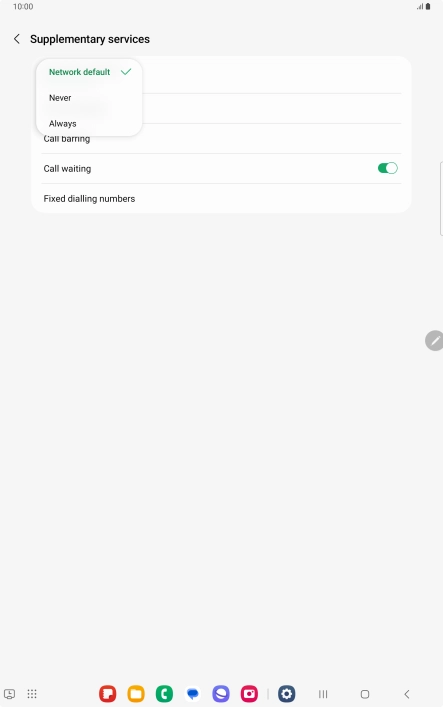This screenshot has height=707, width=443.
Task: Open the green Phone app
Action: (164, 693)
